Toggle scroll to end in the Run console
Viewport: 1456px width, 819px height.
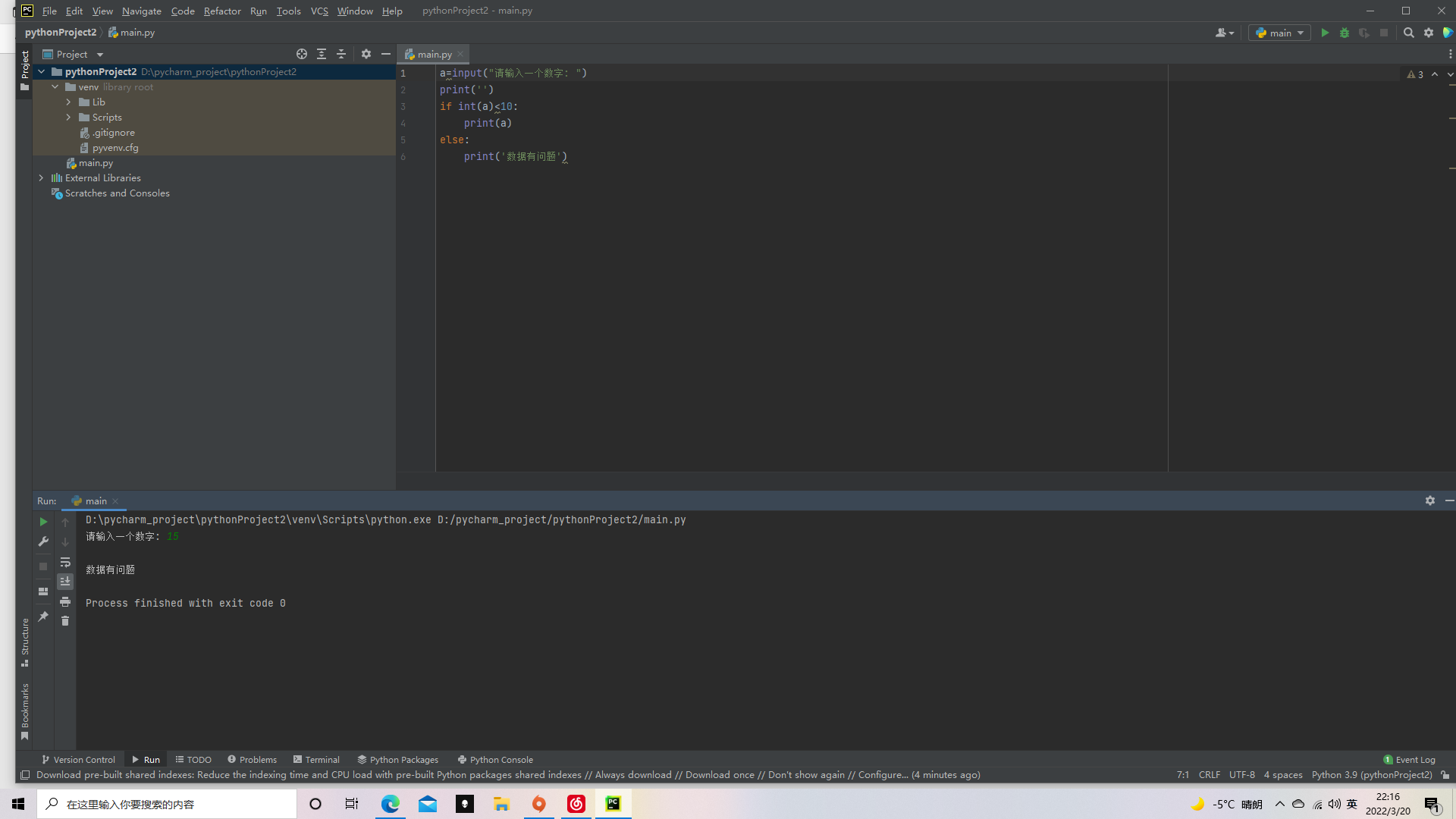tap(65, 582)
